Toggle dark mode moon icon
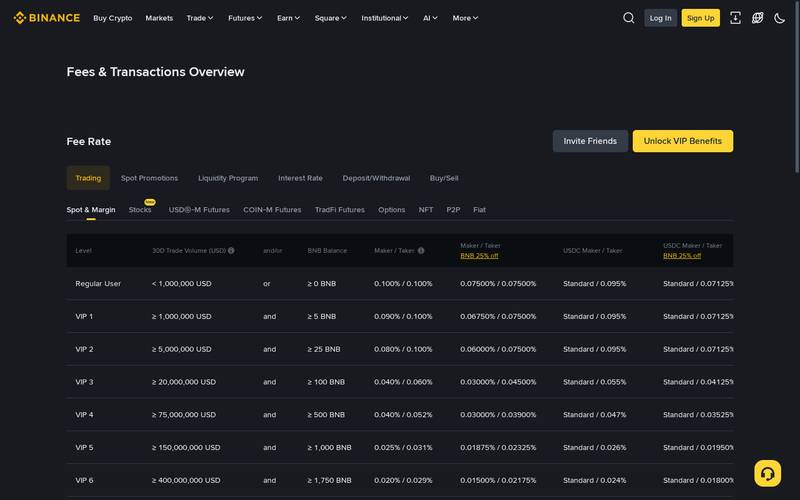The width and height of the screenshot is (800, 500). [x=780, y=18]
